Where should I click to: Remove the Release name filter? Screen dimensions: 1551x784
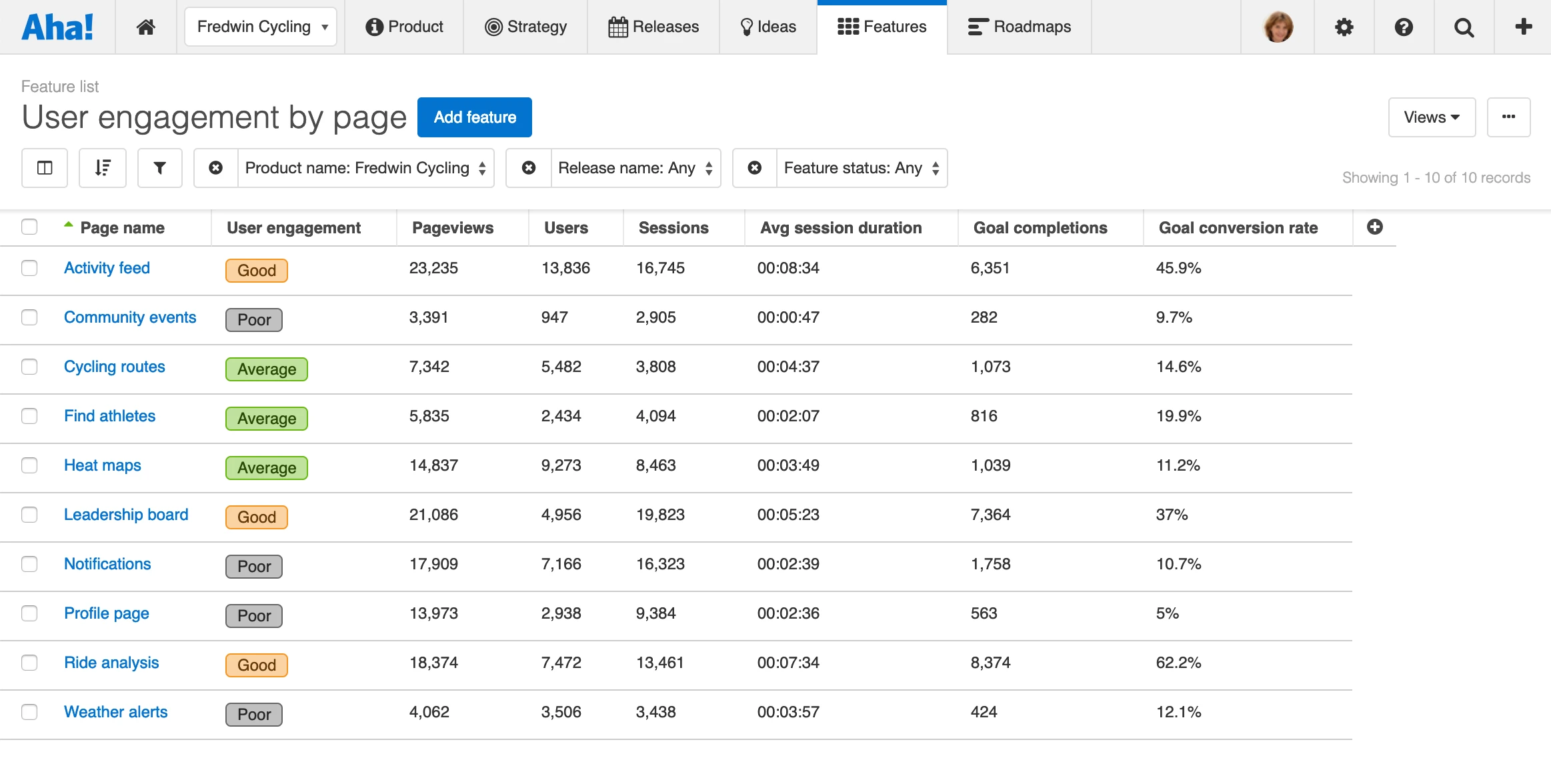pos(529,168)
